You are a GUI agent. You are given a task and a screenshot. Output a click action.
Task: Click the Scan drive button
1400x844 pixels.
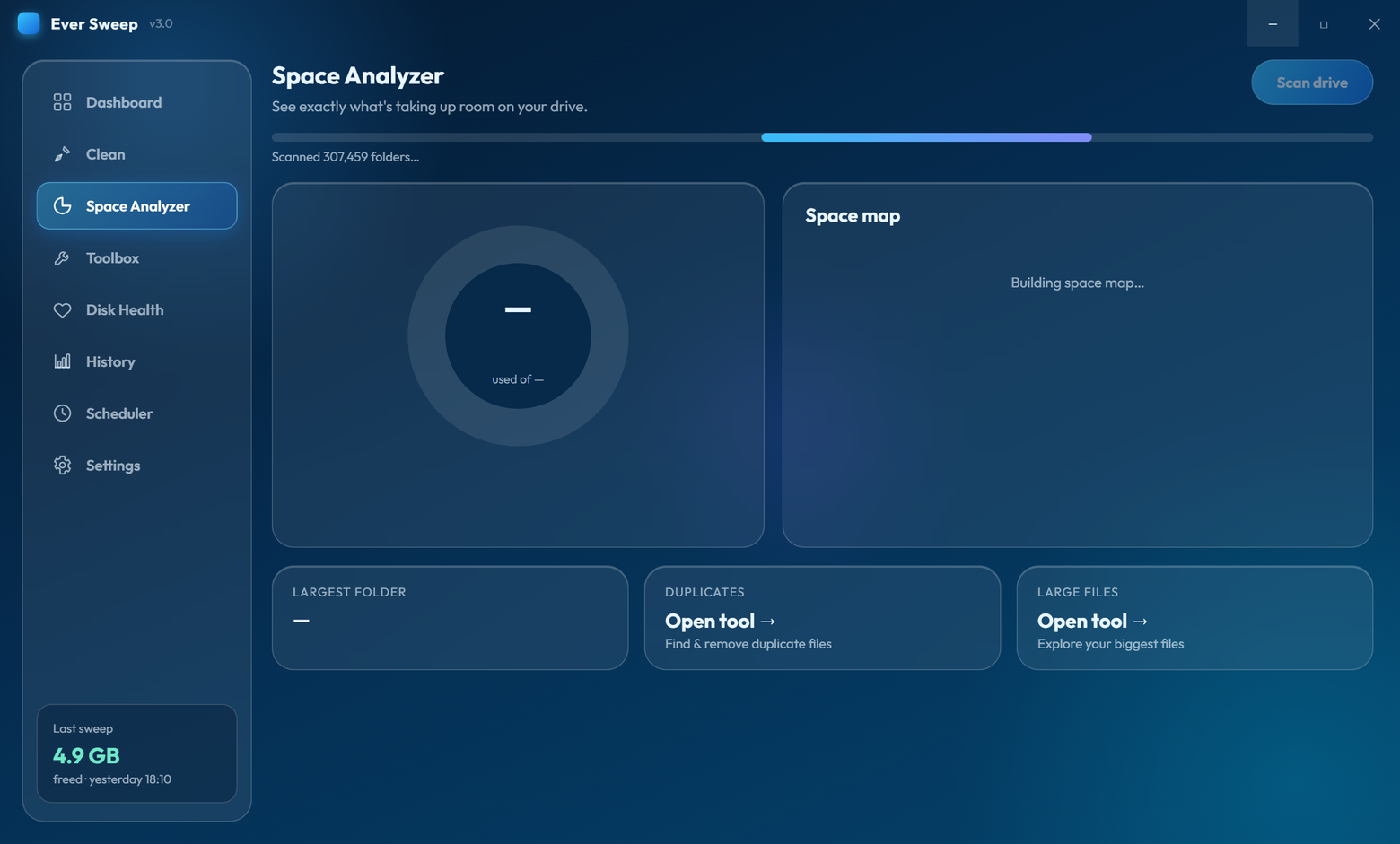(1312, 83)
